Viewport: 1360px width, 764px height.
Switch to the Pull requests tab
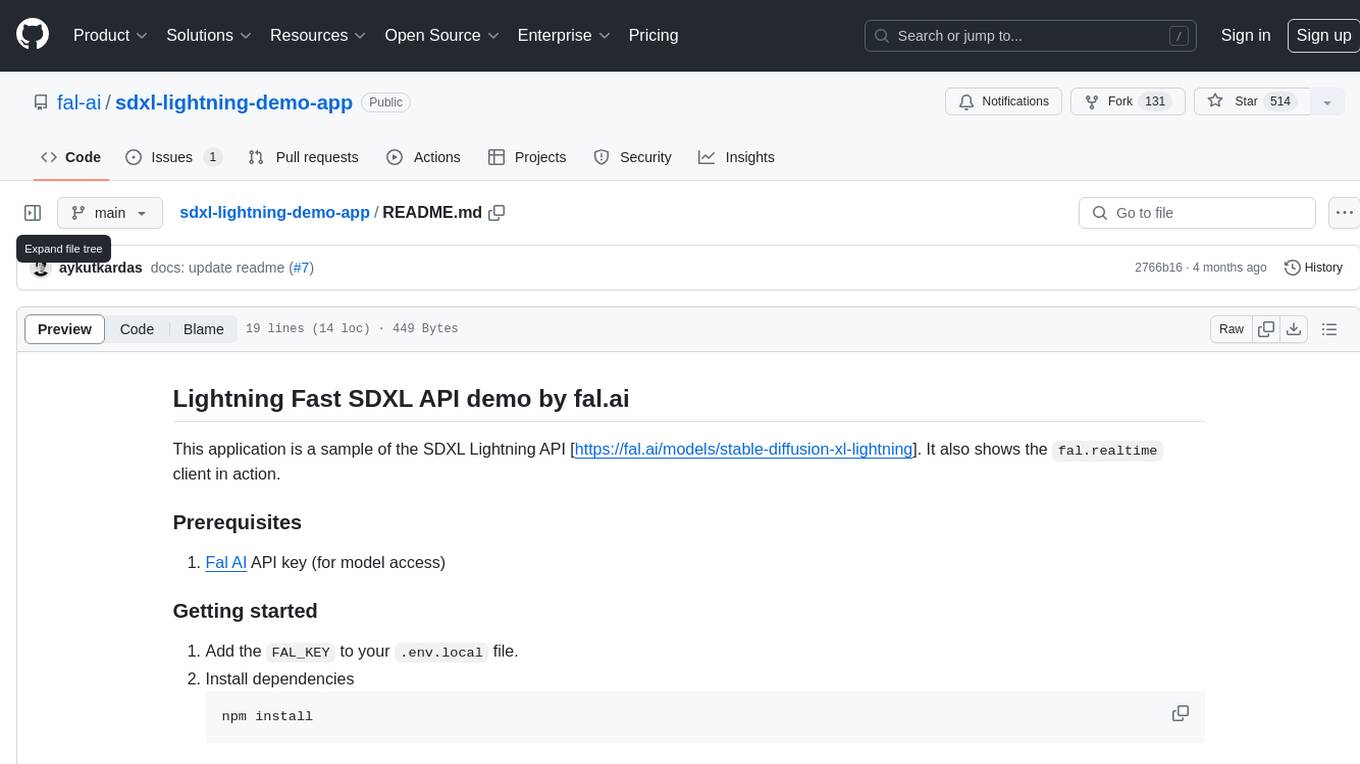coord(303,157)
